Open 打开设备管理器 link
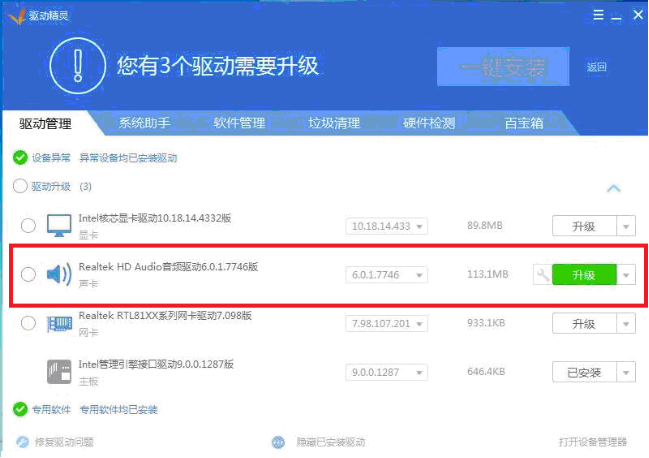This screenshot has width=649, height=458. tap(593, 442)
